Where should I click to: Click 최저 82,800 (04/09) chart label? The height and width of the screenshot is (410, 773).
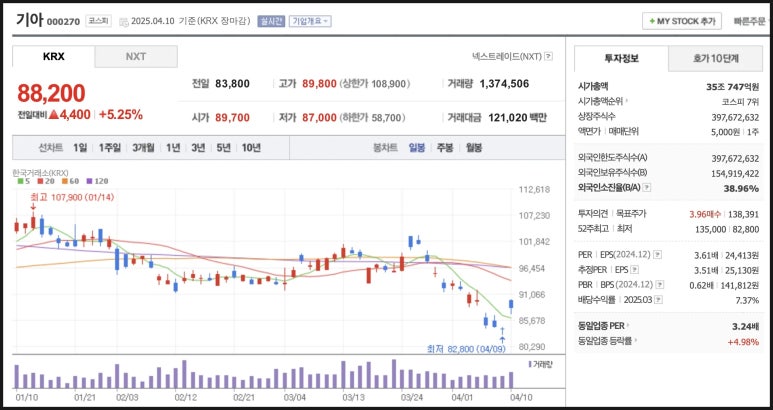(x=466, y=349)
